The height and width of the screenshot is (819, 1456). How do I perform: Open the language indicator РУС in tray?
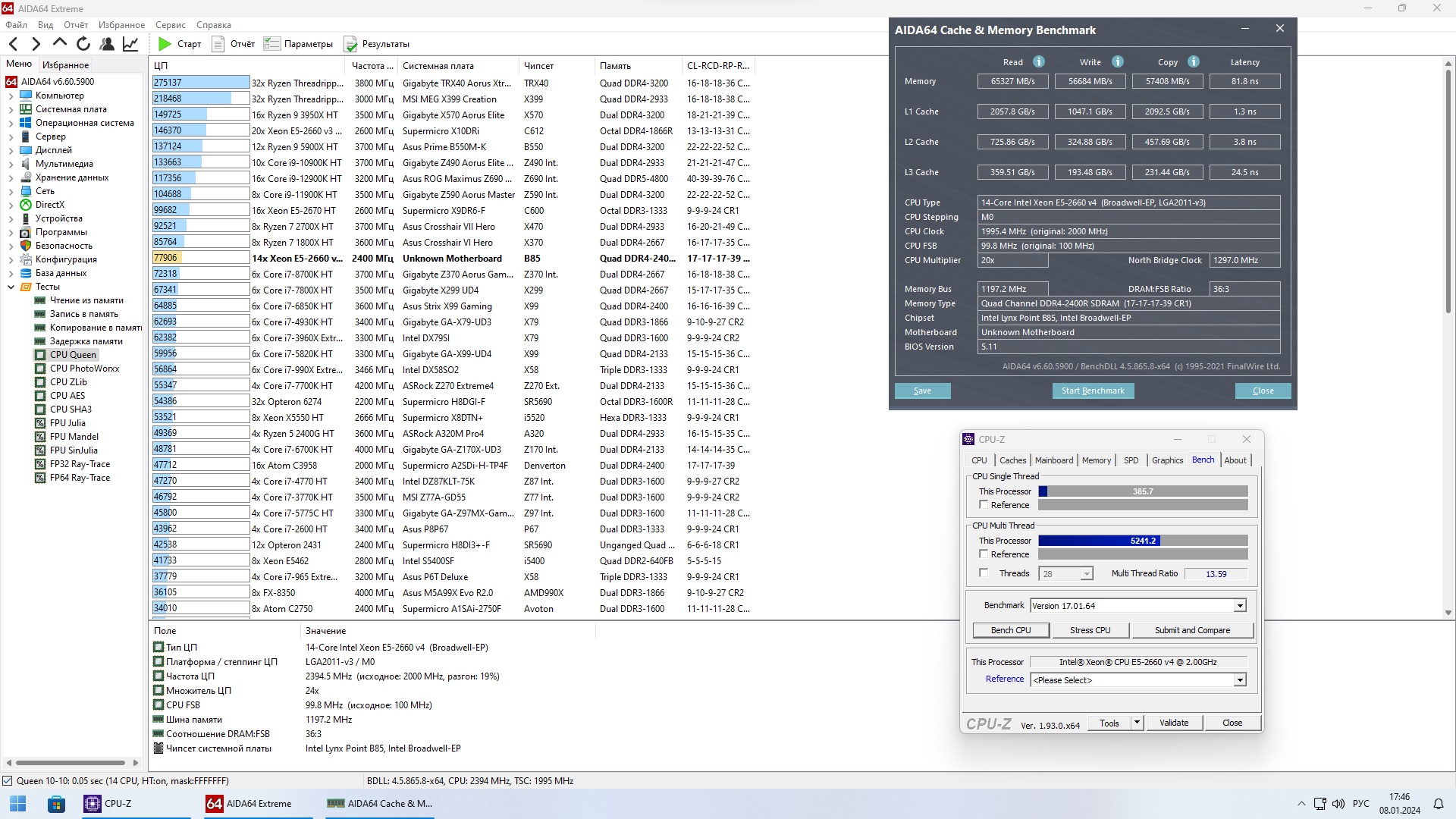point(1361,804)
